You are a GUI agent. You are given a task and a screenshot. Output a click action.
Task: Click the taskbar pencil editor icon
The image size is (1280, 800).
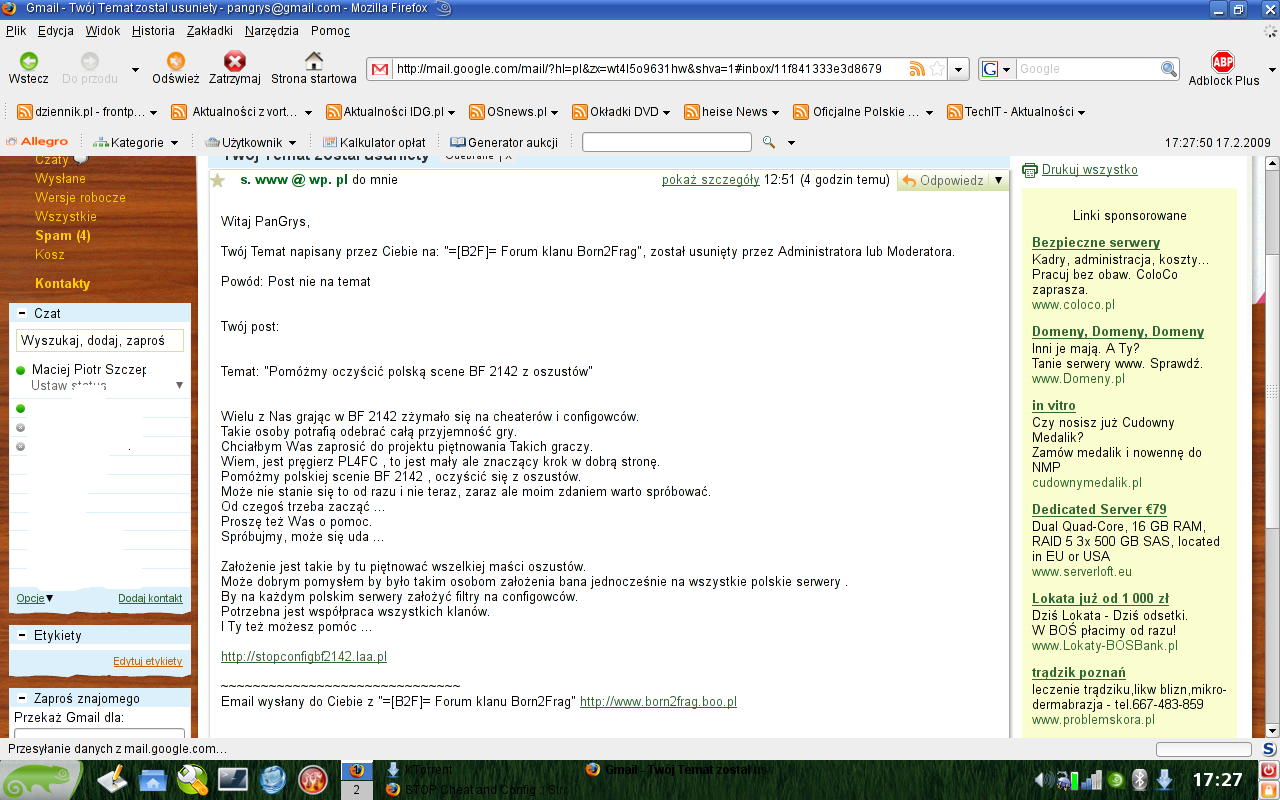(x=112, y=780)
